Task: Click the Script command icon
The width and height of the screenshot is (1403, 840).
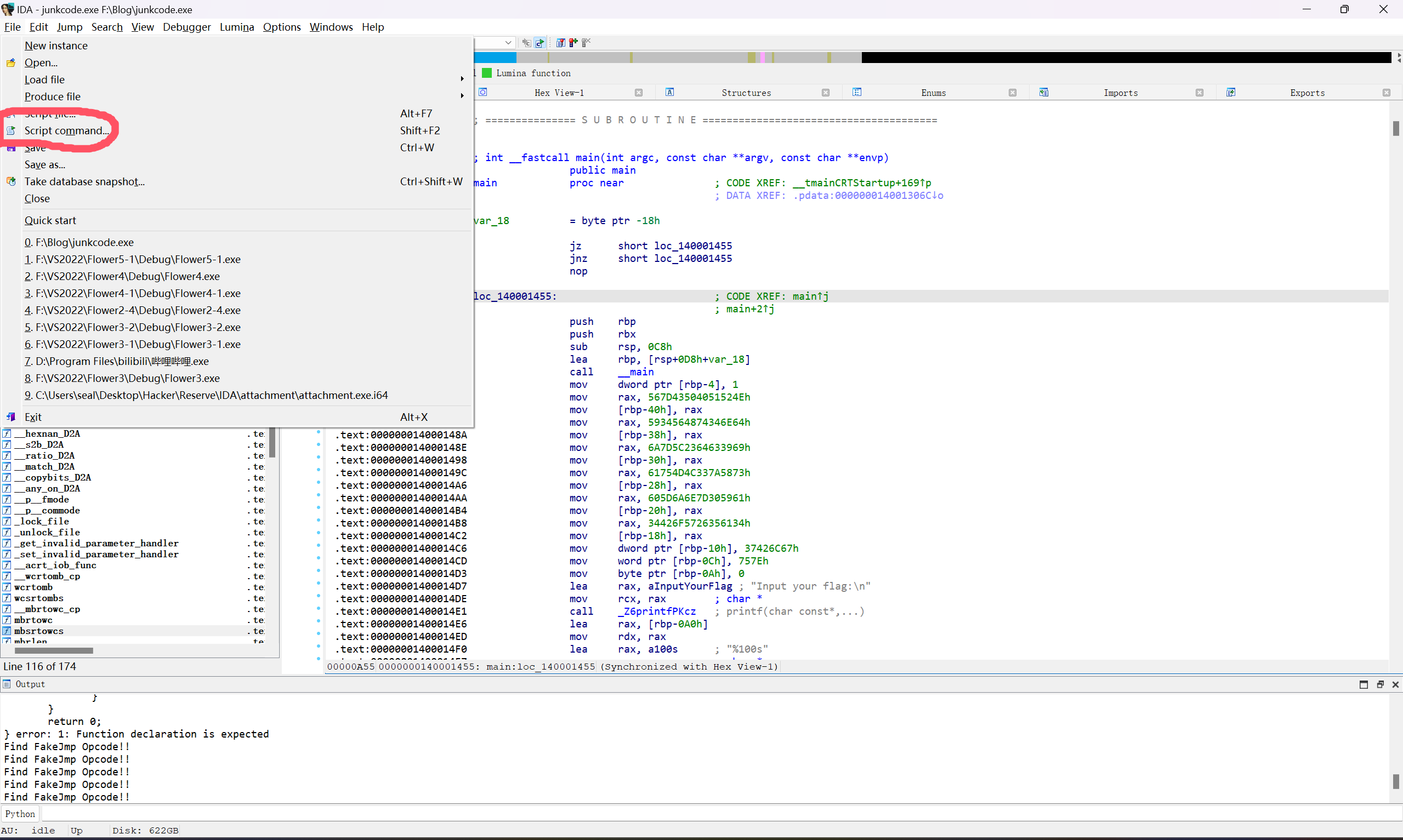Action: pos(11,131)
